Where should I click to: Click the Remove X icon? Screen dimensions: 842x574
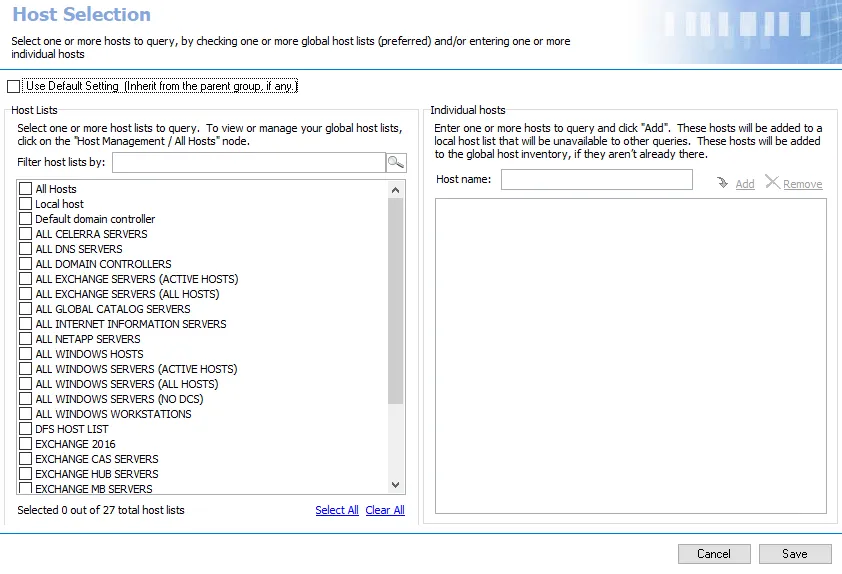click(772, 182)
